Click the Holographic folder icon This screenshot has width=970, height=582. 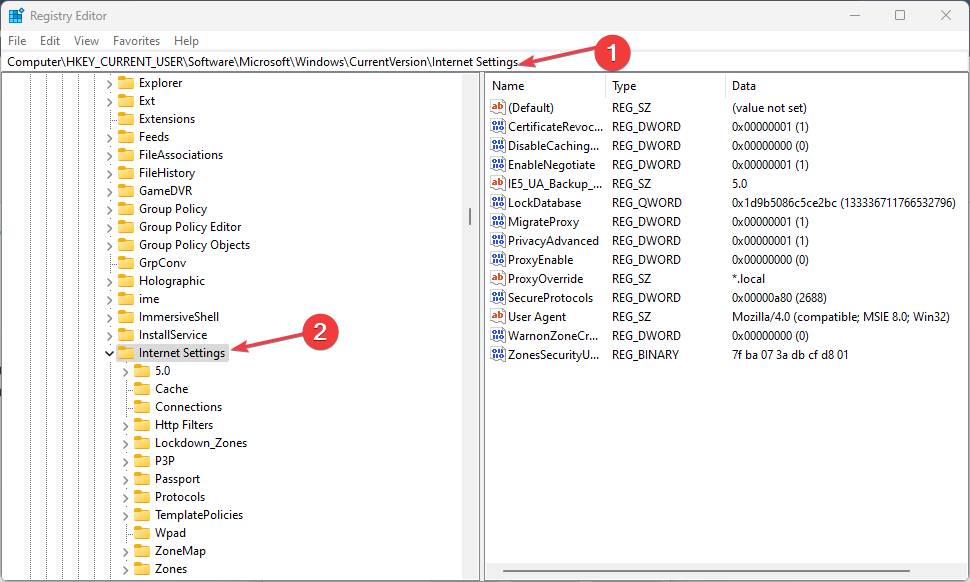(126, 281)
